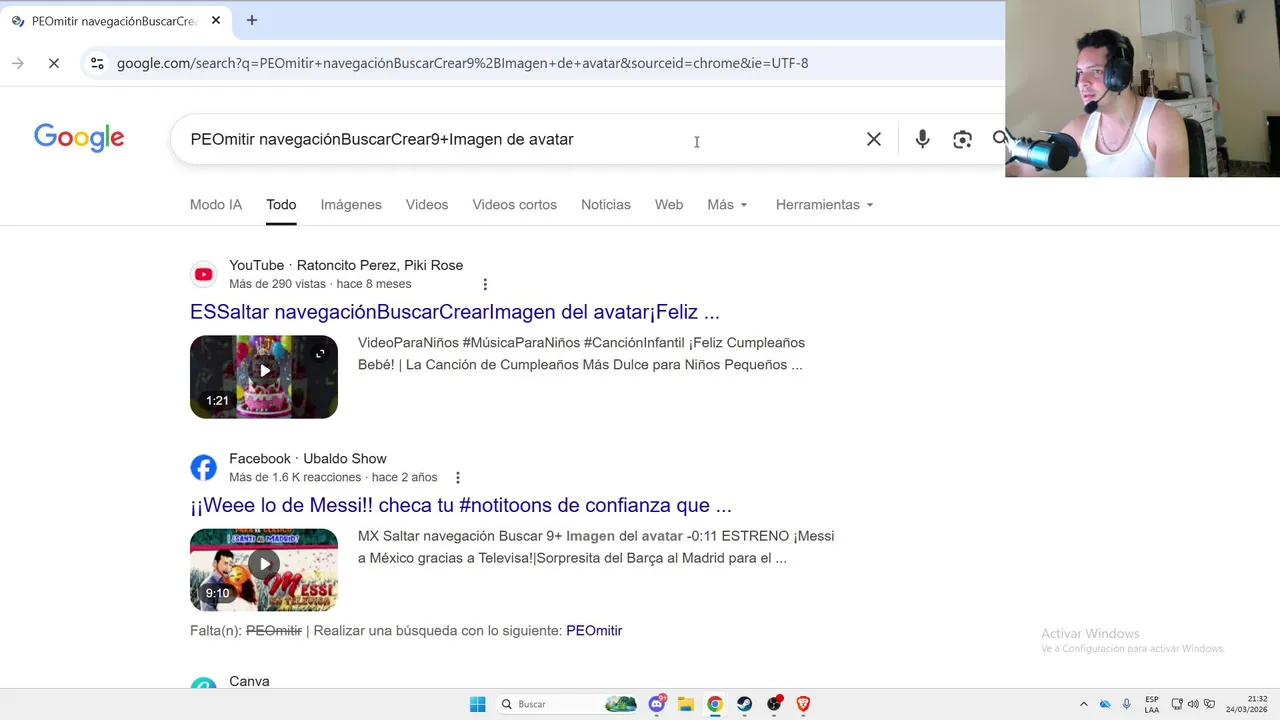Image resolution: width=1280 pixels, height=720 pixels.
Task: Switch to Imágenes tab
Action: [351, 204]
